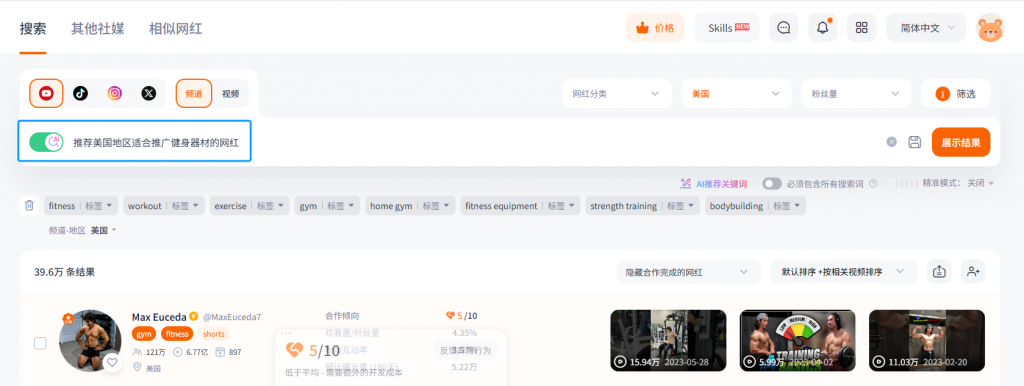Click the help icon beside 必须包含所有搜索词
Screen dimensions: 1024x386
873,184
